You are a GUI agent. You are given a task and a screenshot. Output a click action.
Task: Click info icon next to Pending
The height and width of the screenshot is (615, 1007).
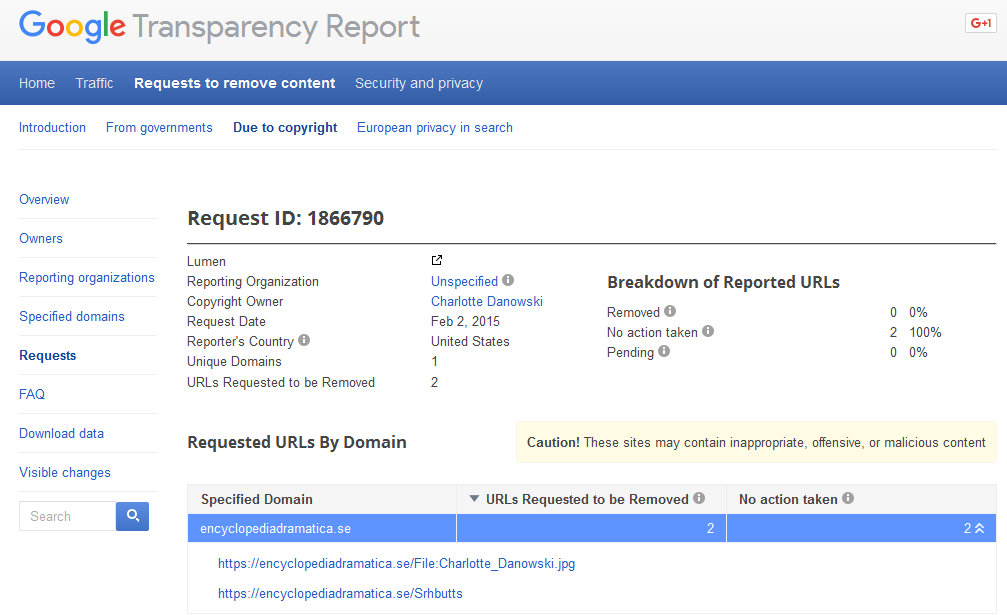point(664,351)
